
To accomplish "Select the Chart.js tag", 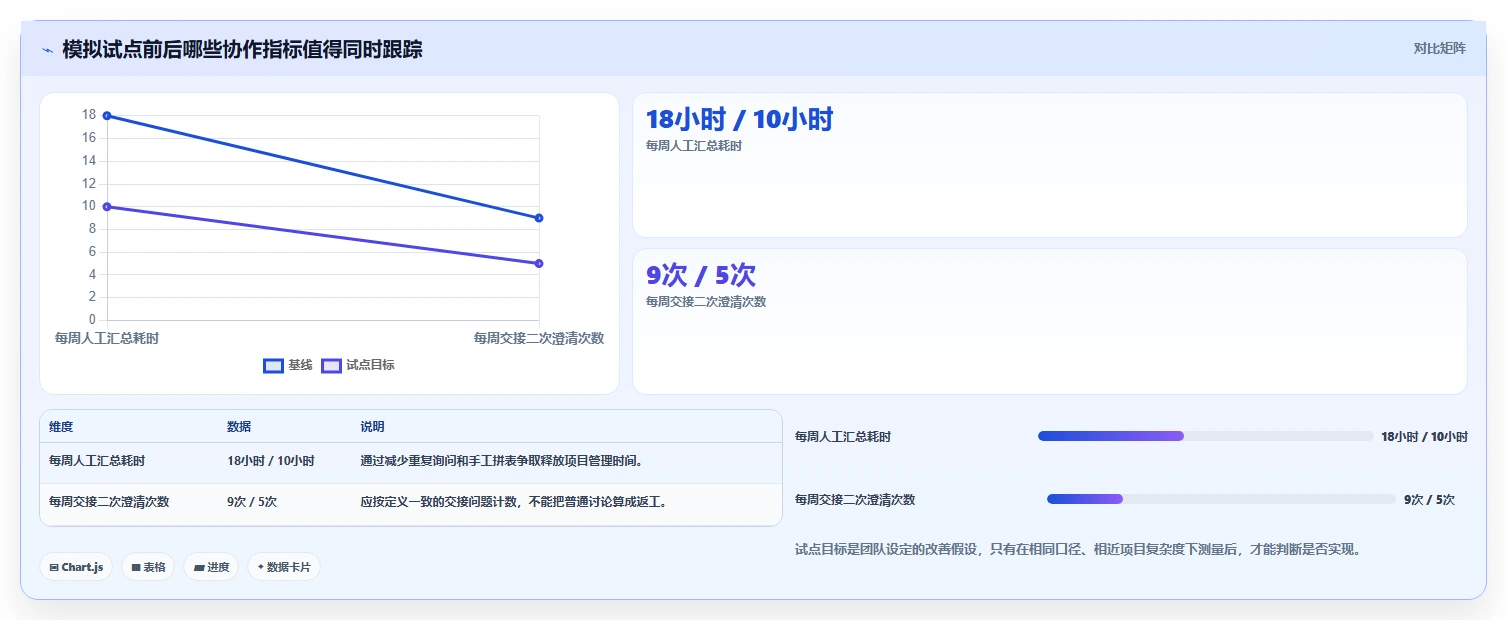I will [77, 567].
